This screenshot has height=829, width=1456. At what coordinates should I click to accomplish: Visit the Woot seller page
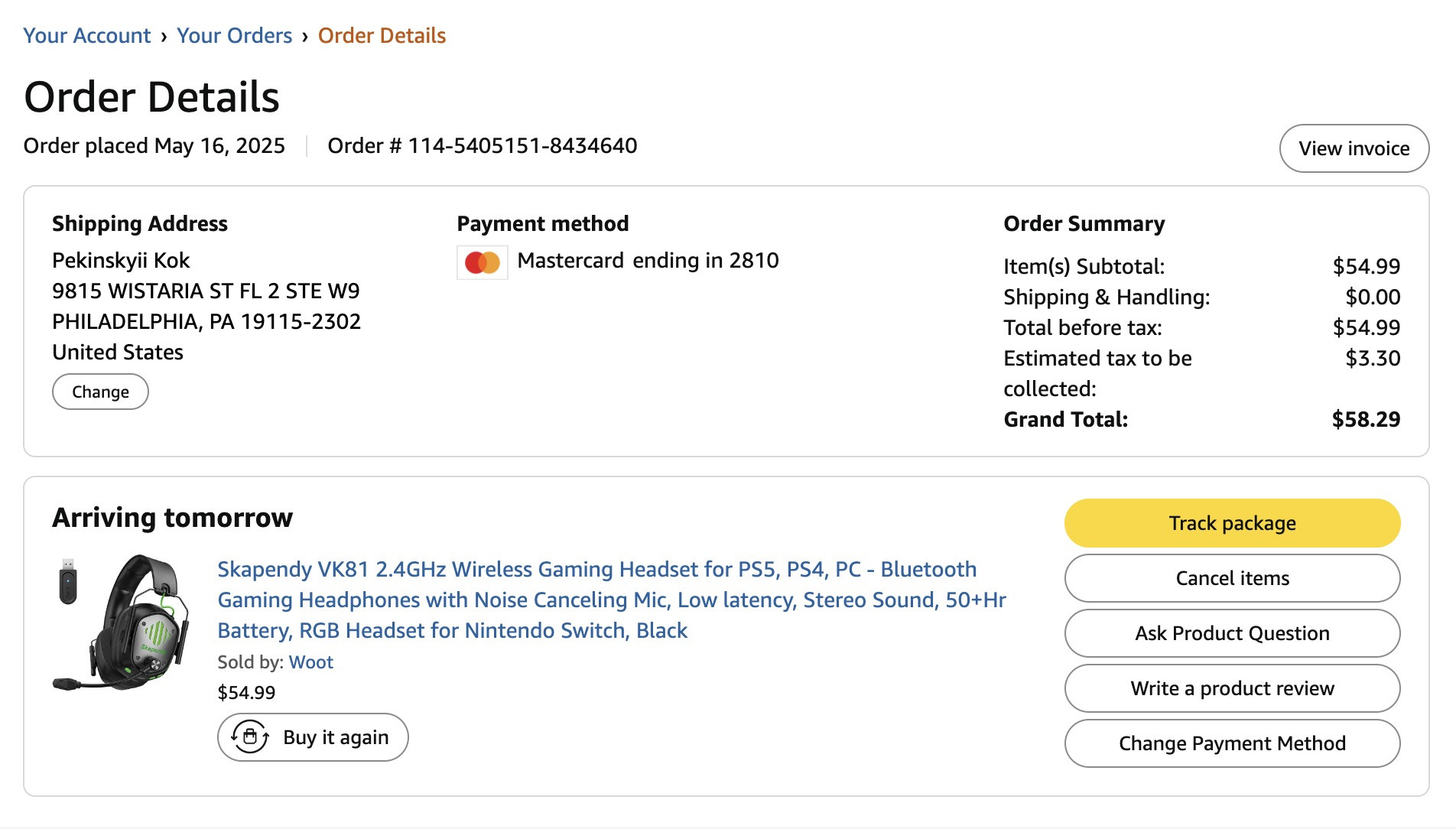310,662
